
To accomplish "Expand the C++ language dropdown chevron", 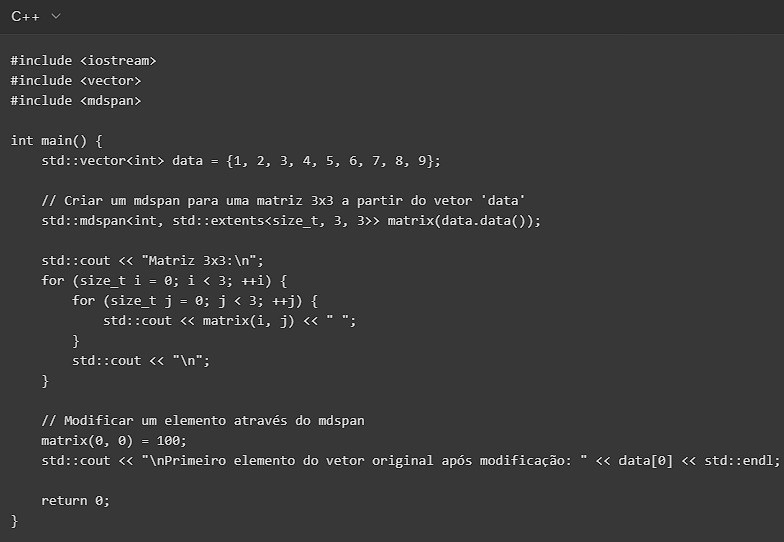I will (x=55, y=17).
